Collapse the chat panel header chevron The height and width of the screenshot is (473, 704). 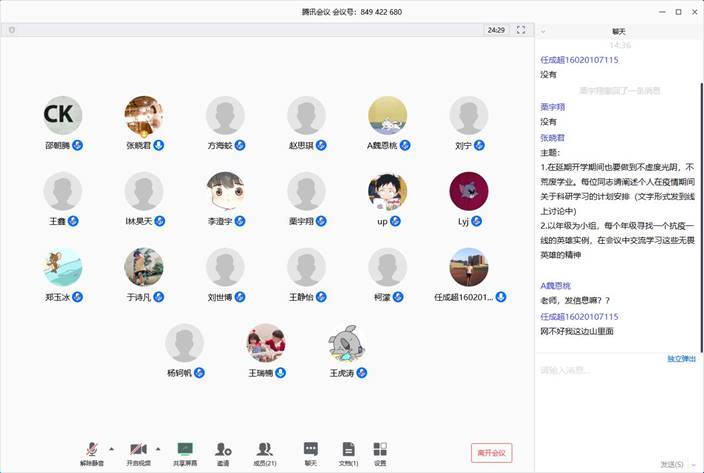pyautogui.click(x=543, y=32)
